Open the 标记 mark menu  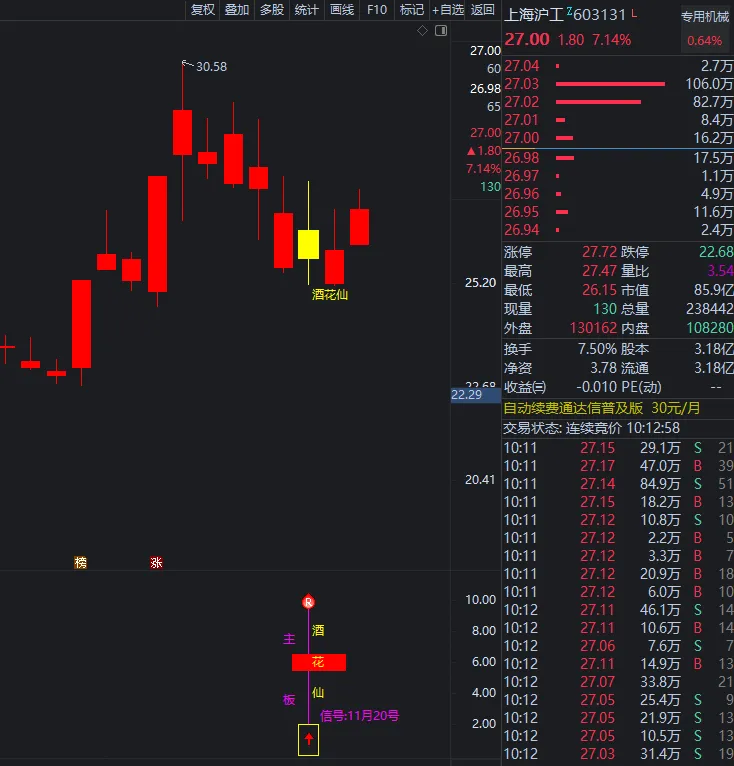tap(412, 10)
